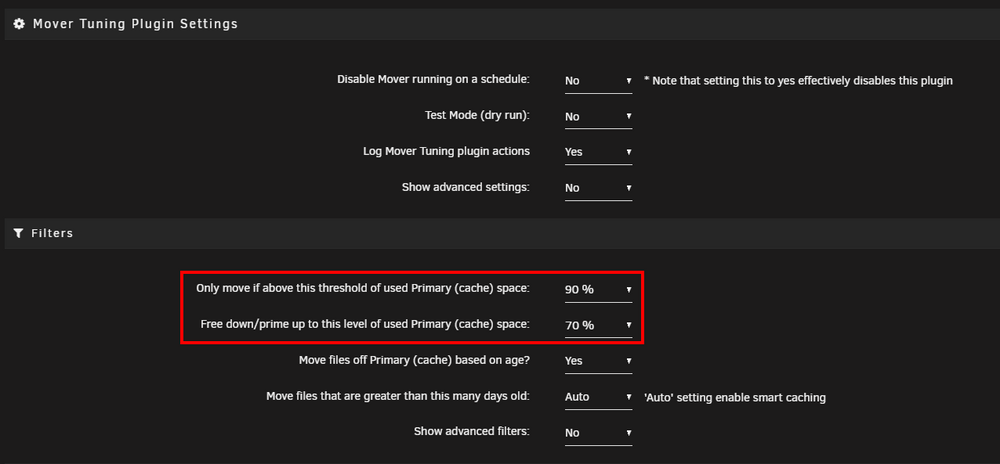This screenshot has width=1000, height=464.
Task: Click the Filters section heading
Action: pyautogui.click(x=52, y=233)
